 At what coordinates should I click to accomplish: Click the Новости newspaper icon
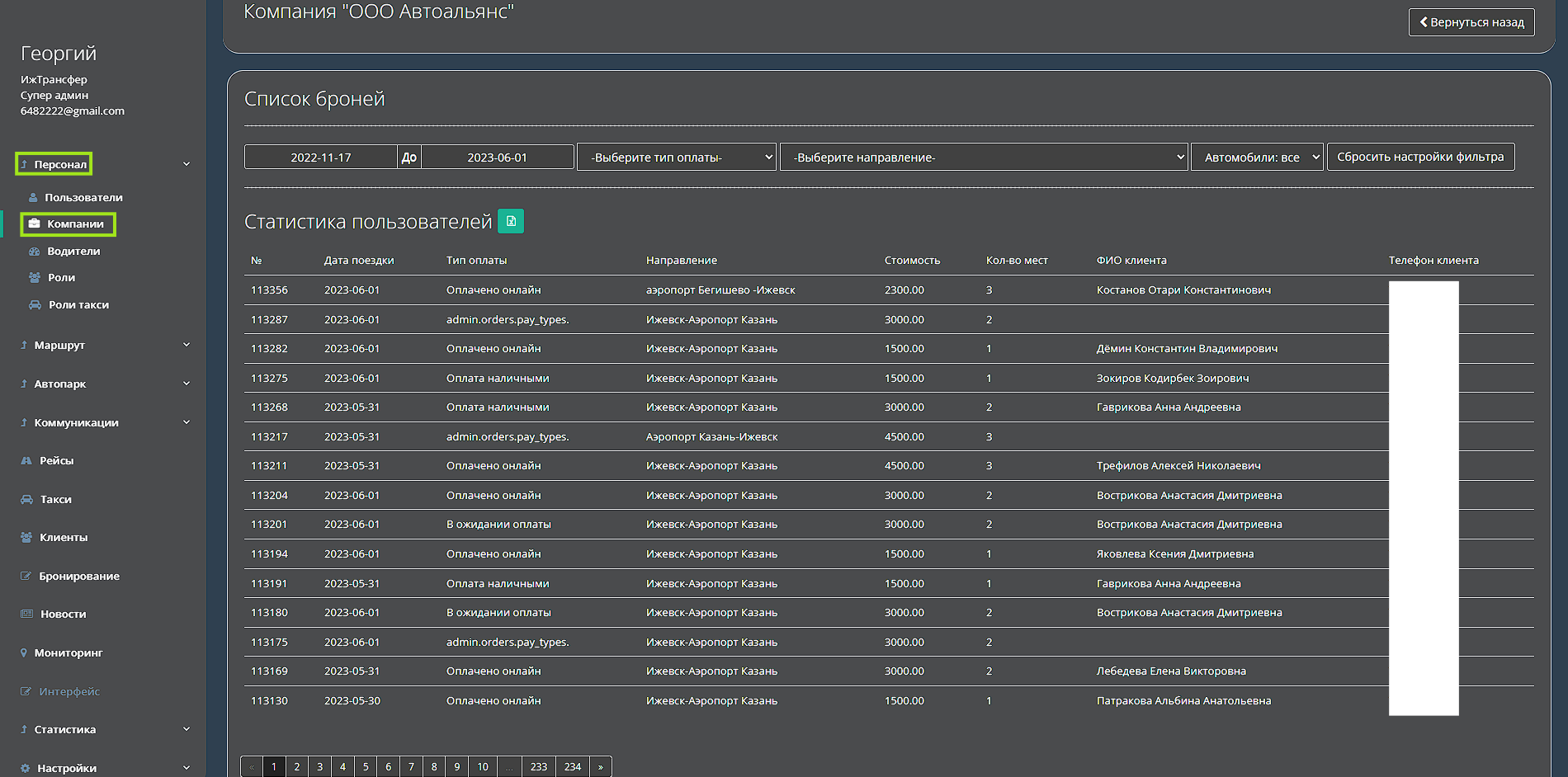click(26, 615)
